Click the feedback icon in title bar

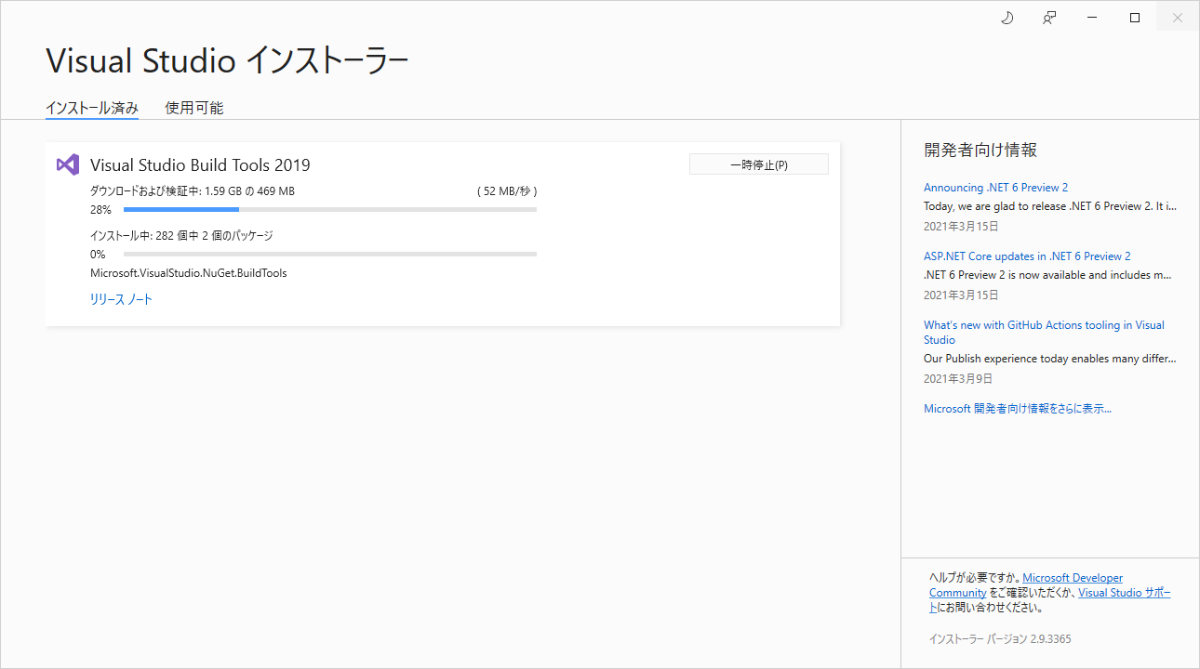[1049, 17]
